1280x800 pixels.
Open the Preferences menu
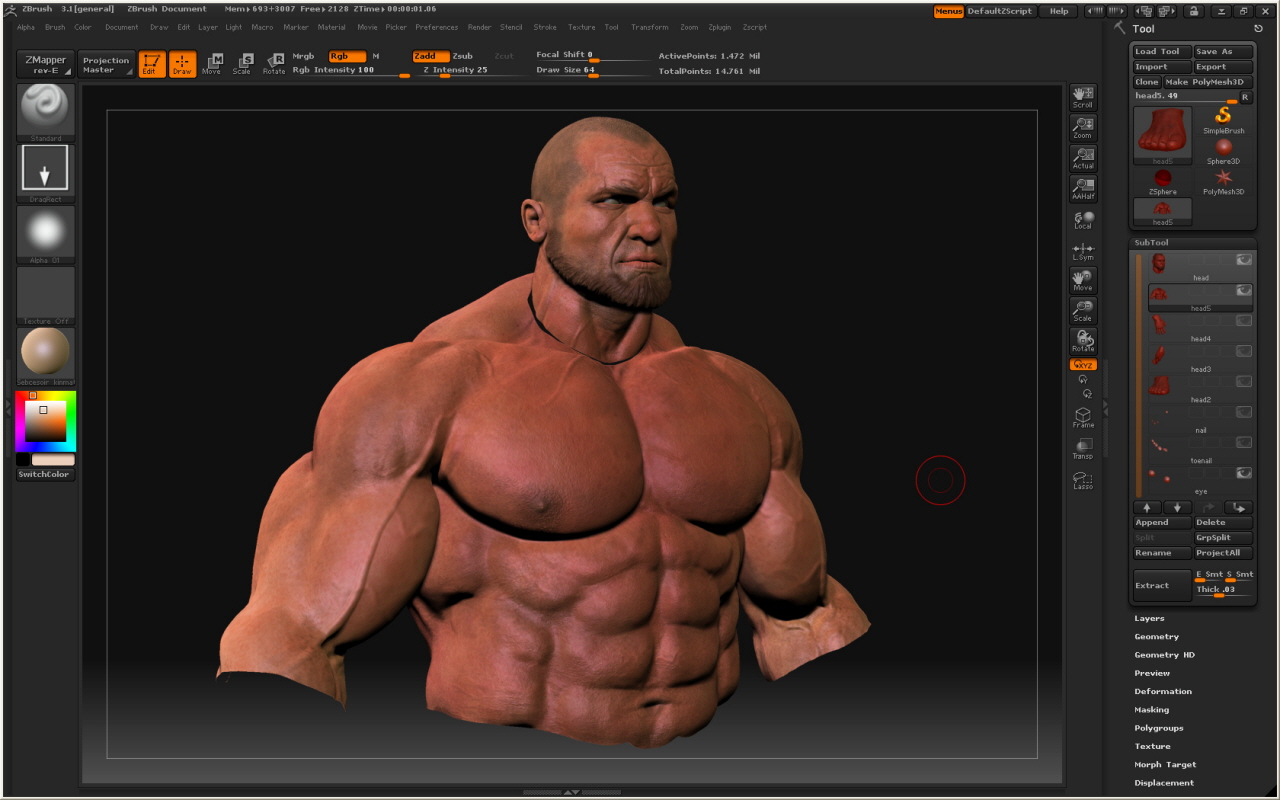click(437, 27)
